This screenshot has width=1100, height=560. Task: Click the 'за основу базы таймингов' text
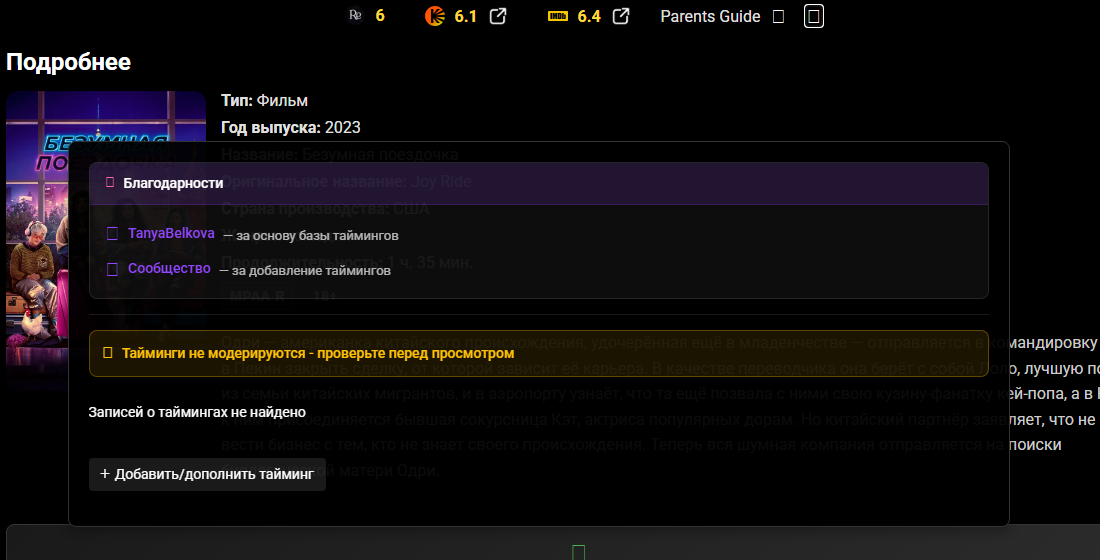(311, 236)
